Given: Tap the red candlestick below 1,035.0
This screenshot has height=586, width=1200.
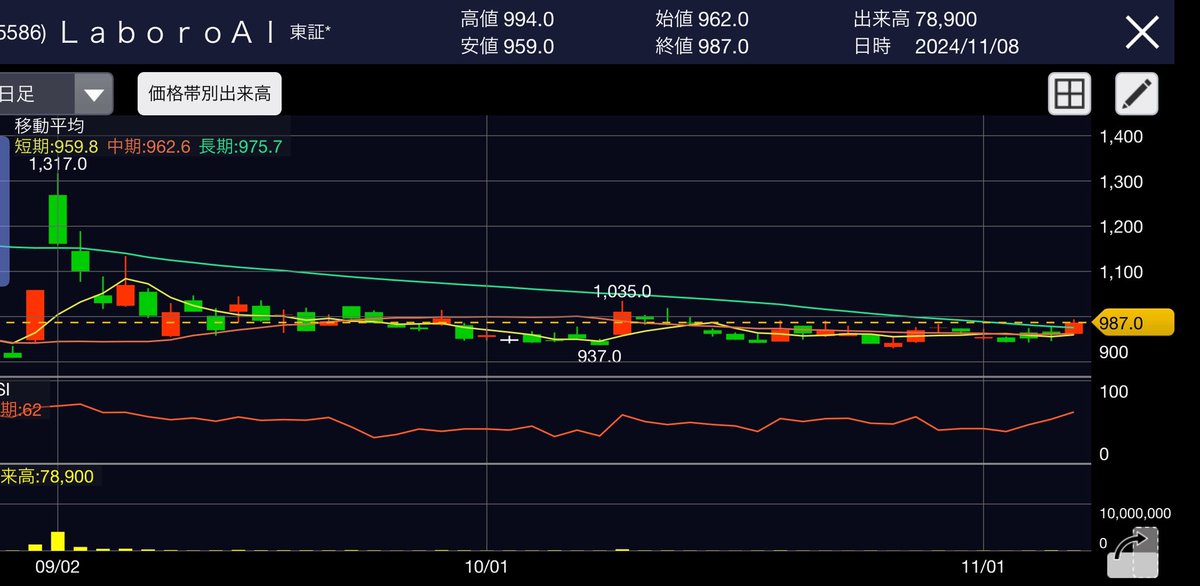Looking at the screenshot, I should point(622,321).
